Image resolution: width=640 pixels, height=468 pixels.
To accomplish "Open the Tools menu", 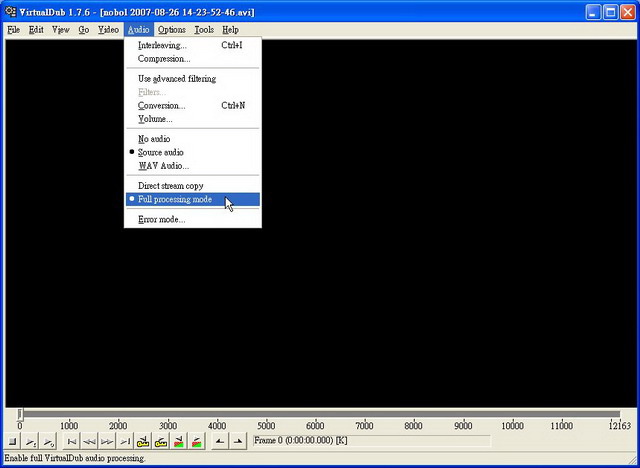I will pos(204,30).
